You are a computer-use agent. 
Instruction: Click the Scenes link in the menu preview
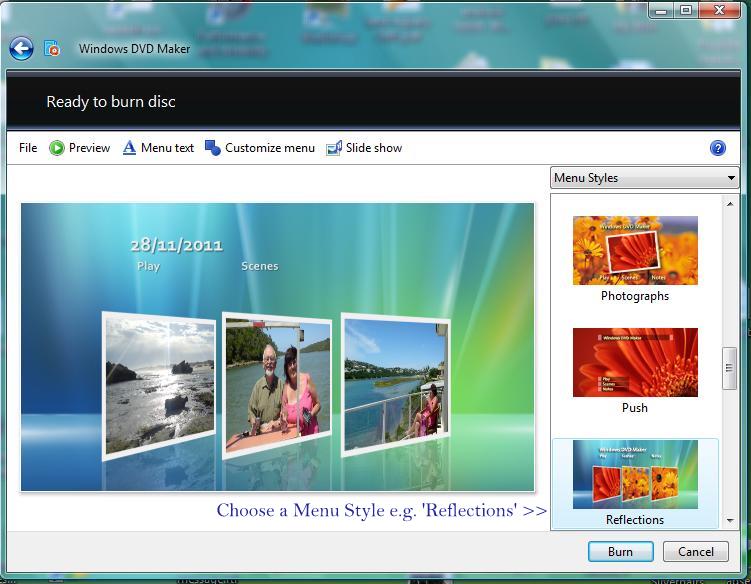pos(260,266)
